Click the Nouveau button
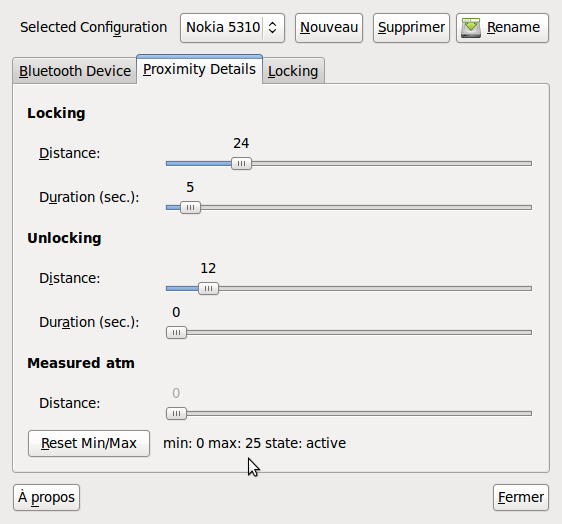The width and height of the screenshot is (562, 524). pos(329,28)
